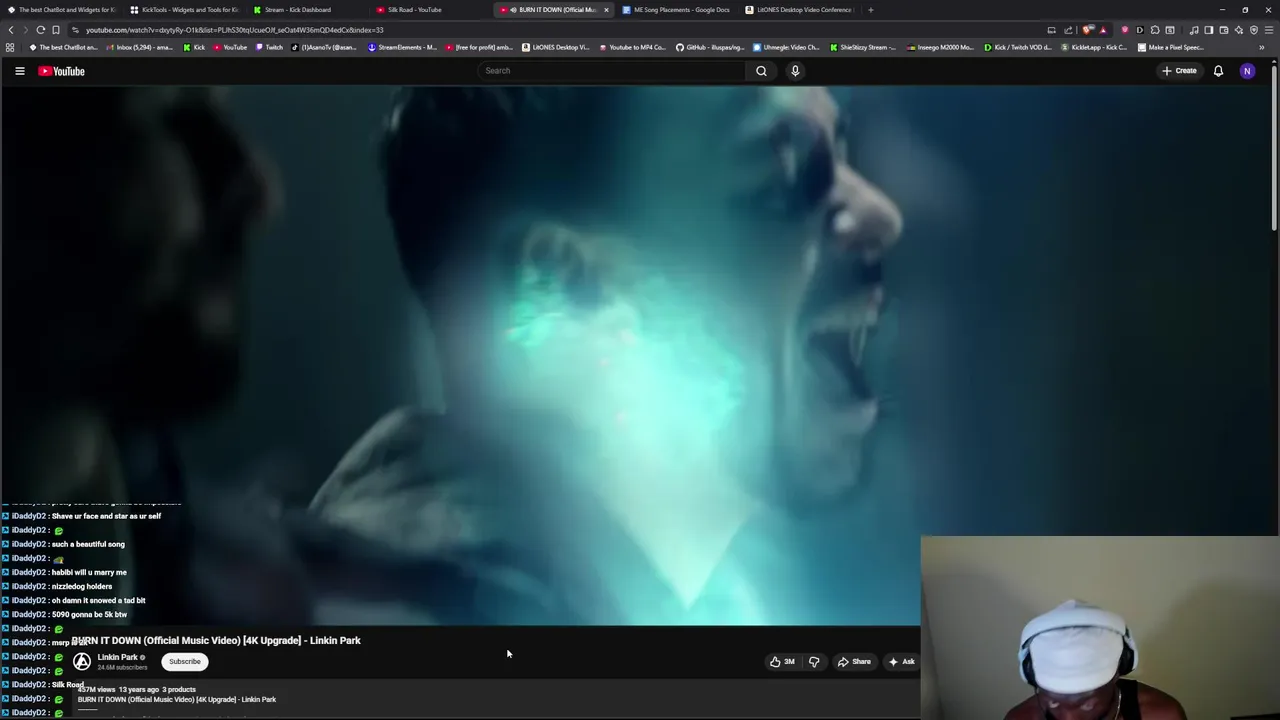Click the video title BURN IT DOWN
This screenshot has width=1280, height=720.
(x=216, y=640)
